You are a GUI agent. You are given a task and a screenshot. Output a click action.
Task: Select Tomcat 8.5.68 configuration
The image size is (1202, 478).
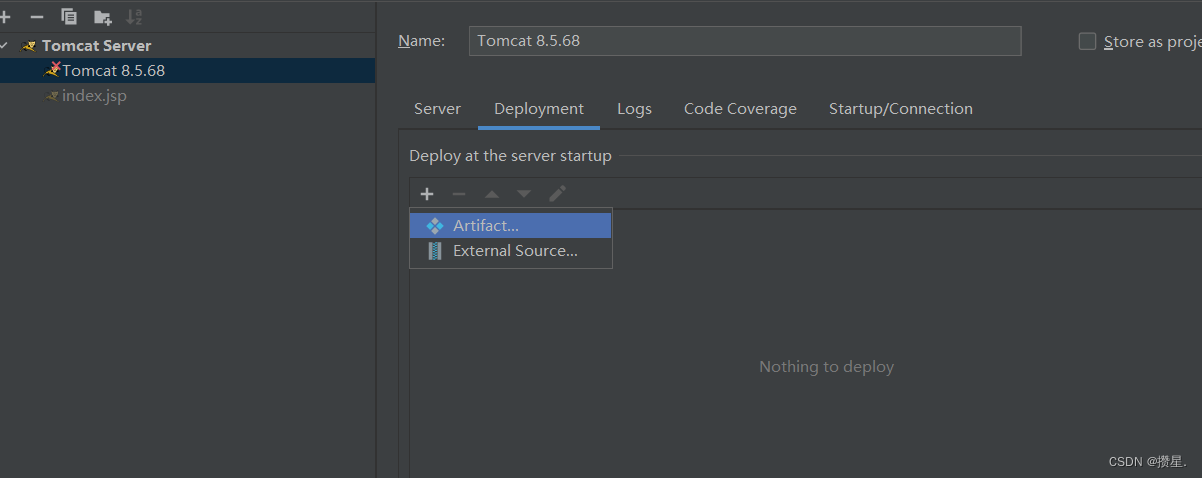click(x=187, y=71)
